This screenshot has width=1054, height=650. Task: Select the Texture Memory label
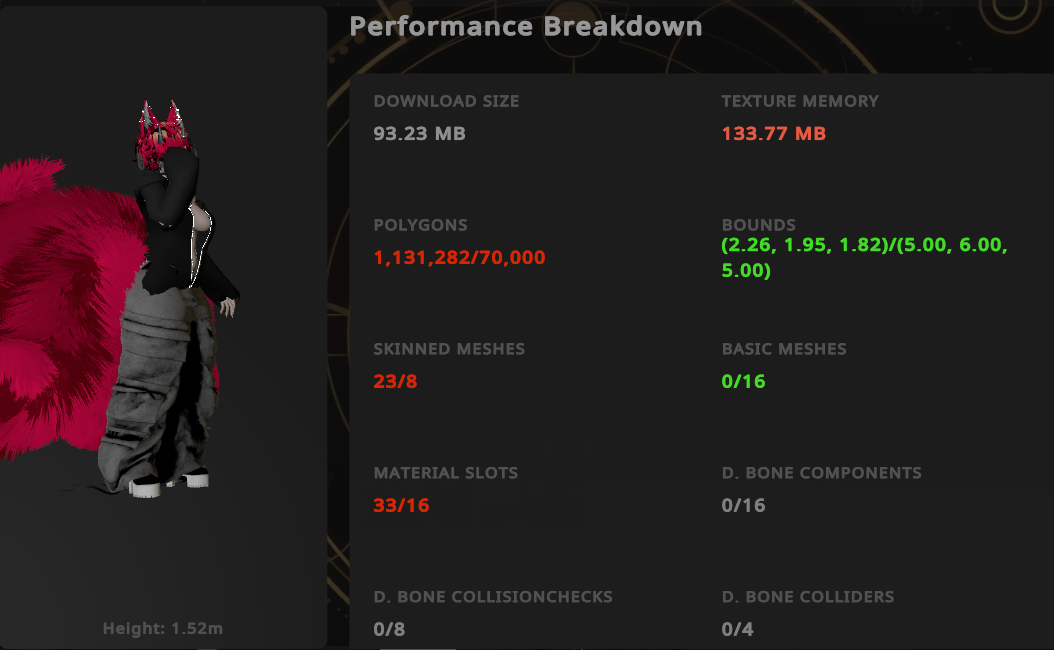coord(800,101)
